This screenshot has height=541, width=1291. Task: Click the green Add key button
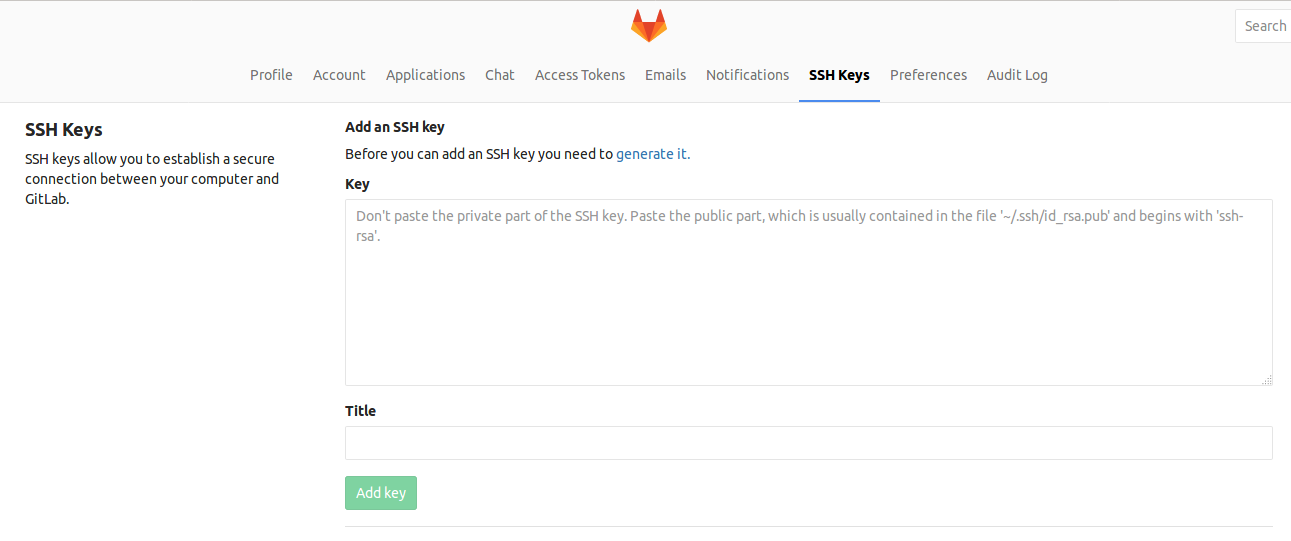click(x=381, y=493)
